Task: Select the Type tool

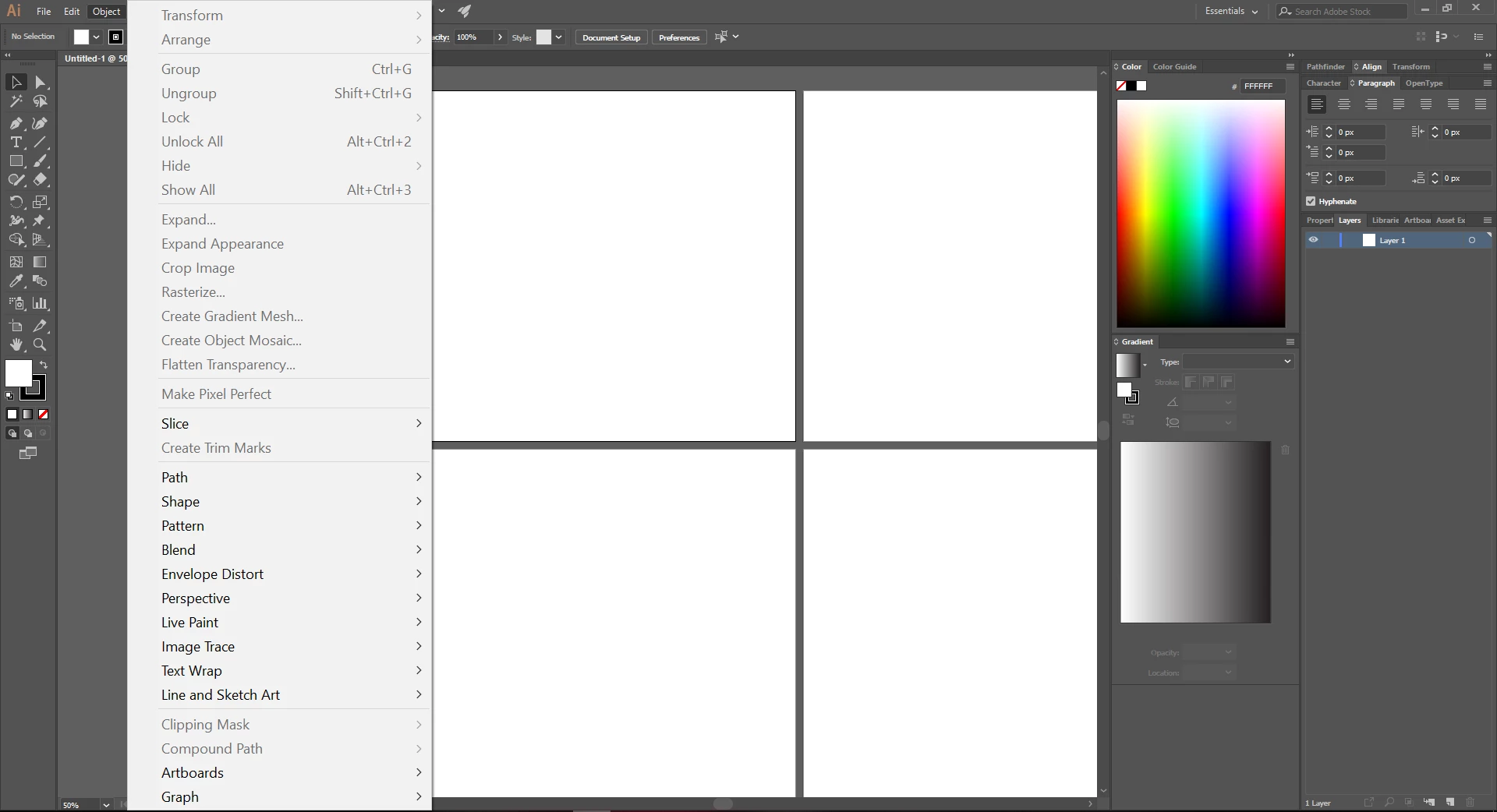Action: [x=16, y=142]
